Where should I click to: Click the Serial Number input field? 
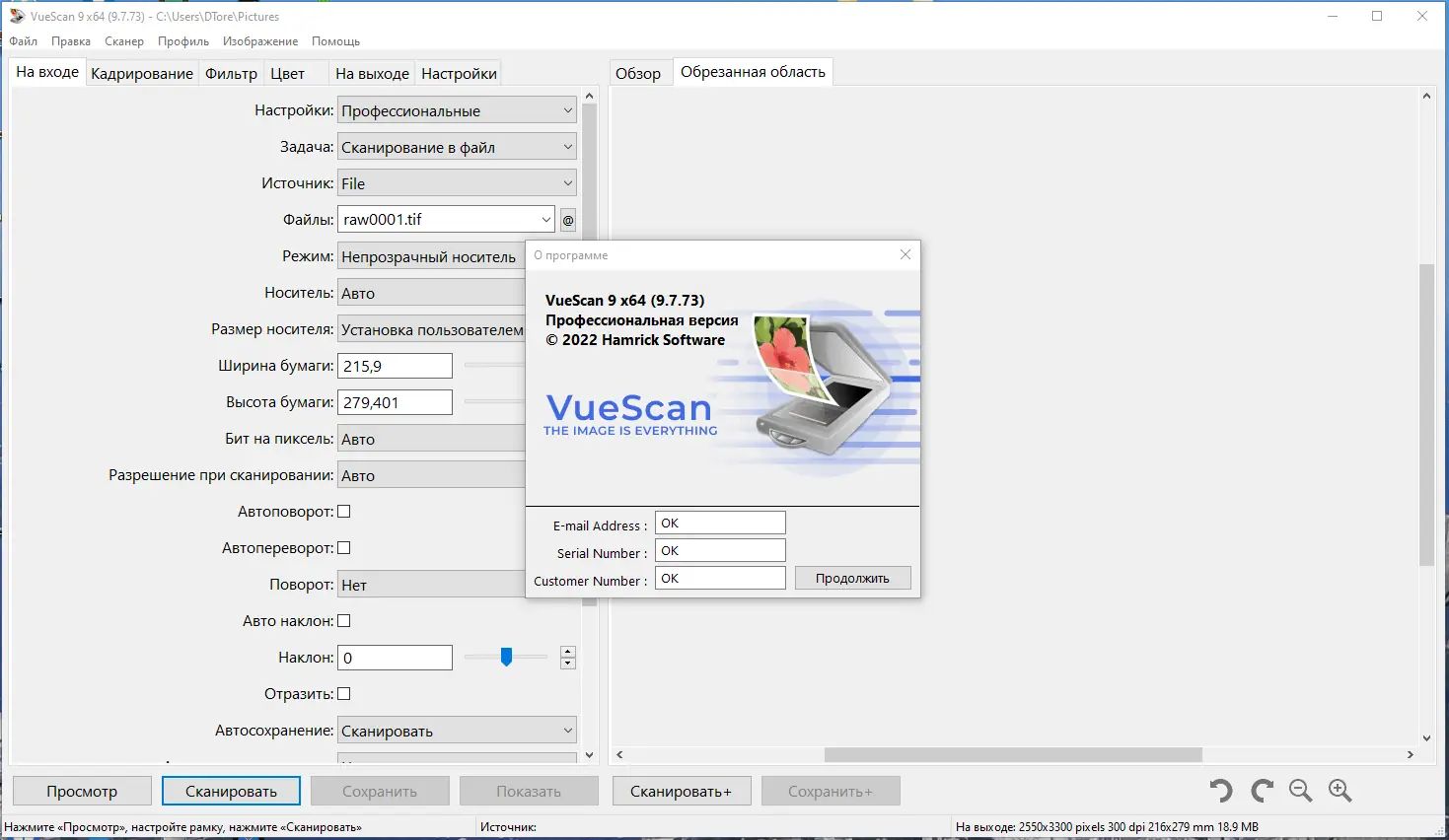tap(720, 549)
